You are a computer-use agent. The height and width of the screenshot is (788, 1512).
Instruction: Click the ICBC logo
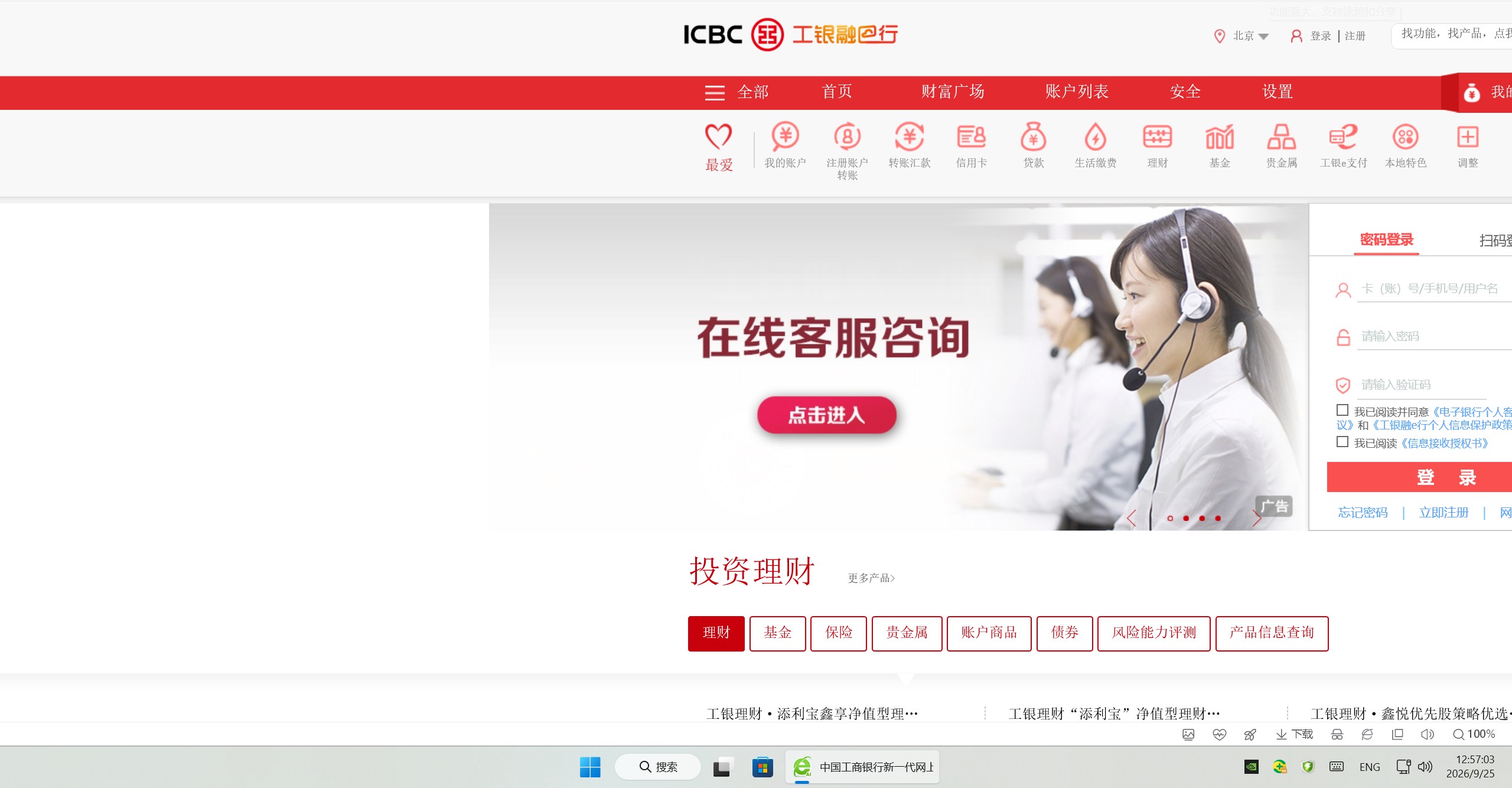[x=790, y=34]
